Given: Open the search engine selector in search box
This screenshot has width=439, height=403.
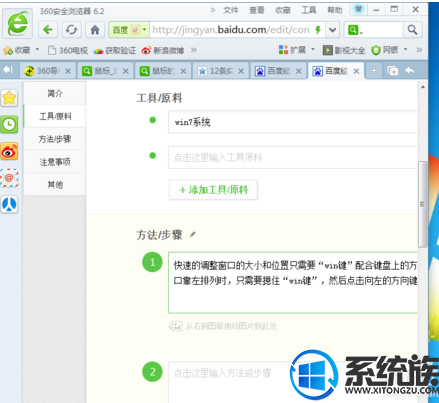Looking at the screenshot, I should coord(355,30).
